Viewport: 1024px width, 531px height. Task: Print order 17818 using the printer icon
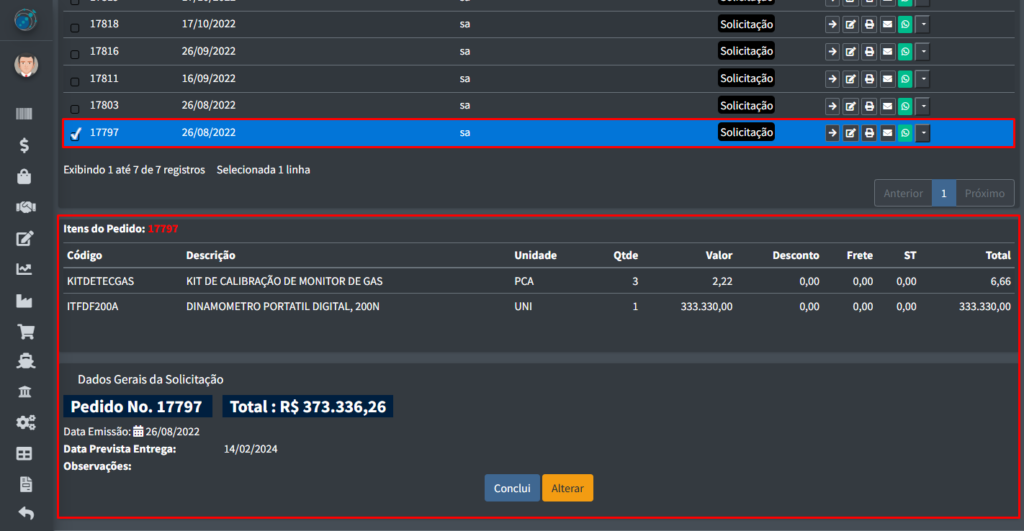coord(869,25)
